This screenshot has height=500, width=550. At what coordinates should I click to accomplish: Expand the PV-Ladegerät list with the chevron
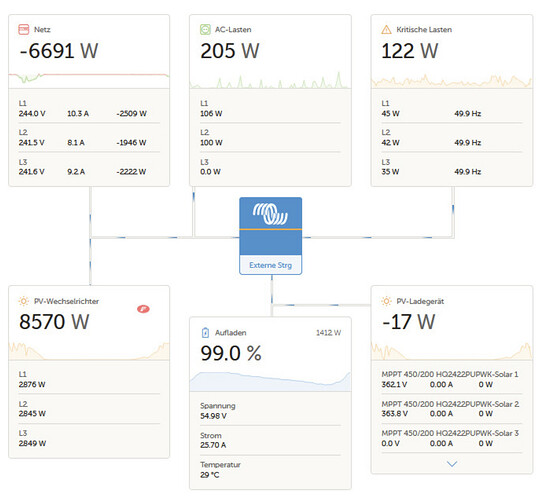coord(452,464)
